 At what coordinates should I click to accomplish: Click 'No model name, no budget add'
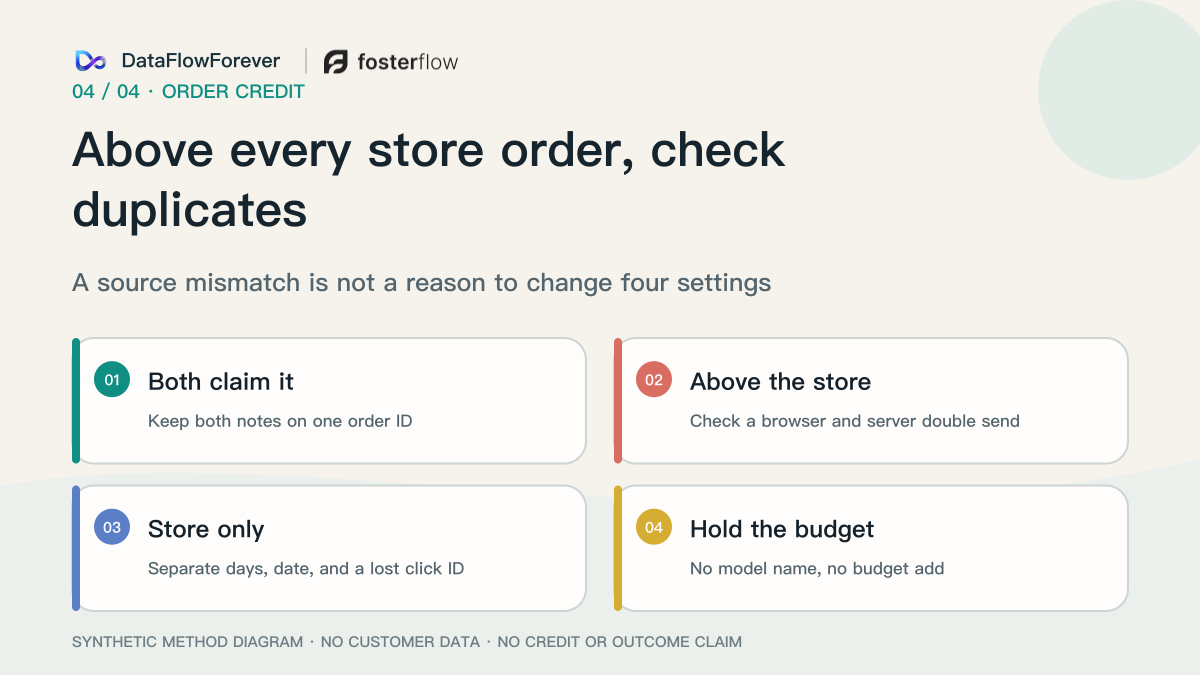(817, 569)
